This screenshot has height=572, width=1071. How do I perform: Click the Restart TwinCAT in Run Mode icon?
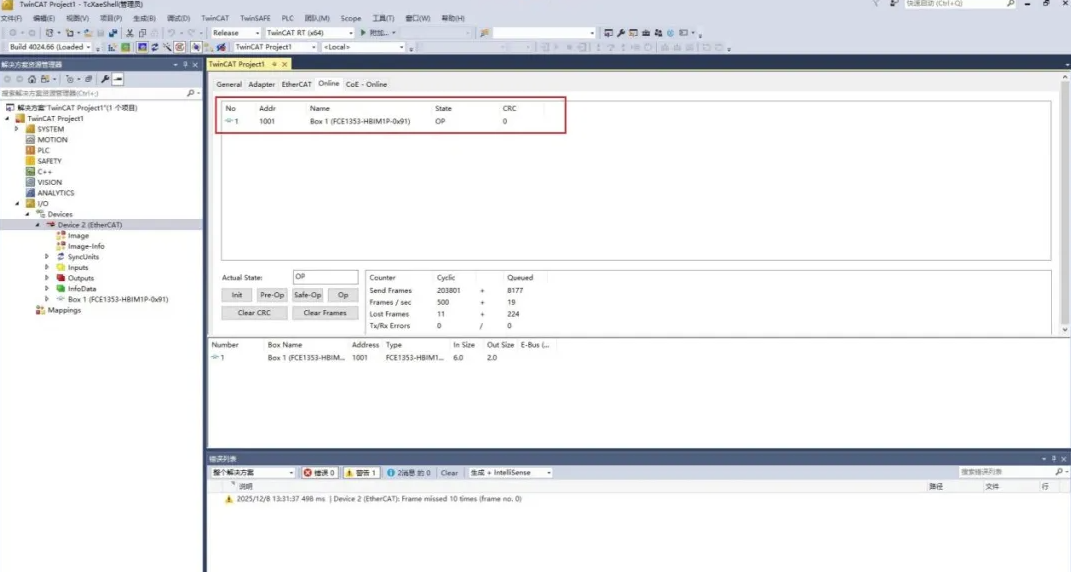pos(125,47)
